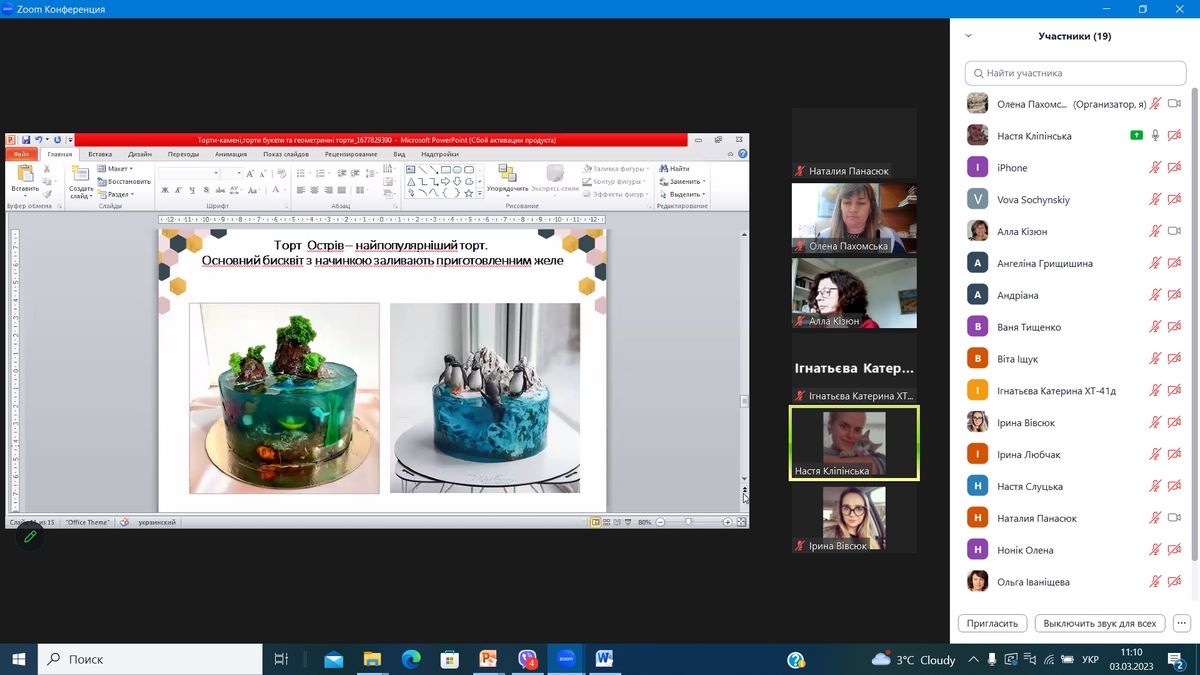Click the camera icon next to Алла Кізюн
Image resolution: width=1200 pixels, height=675 pixels.
[x=1175, y=232]
